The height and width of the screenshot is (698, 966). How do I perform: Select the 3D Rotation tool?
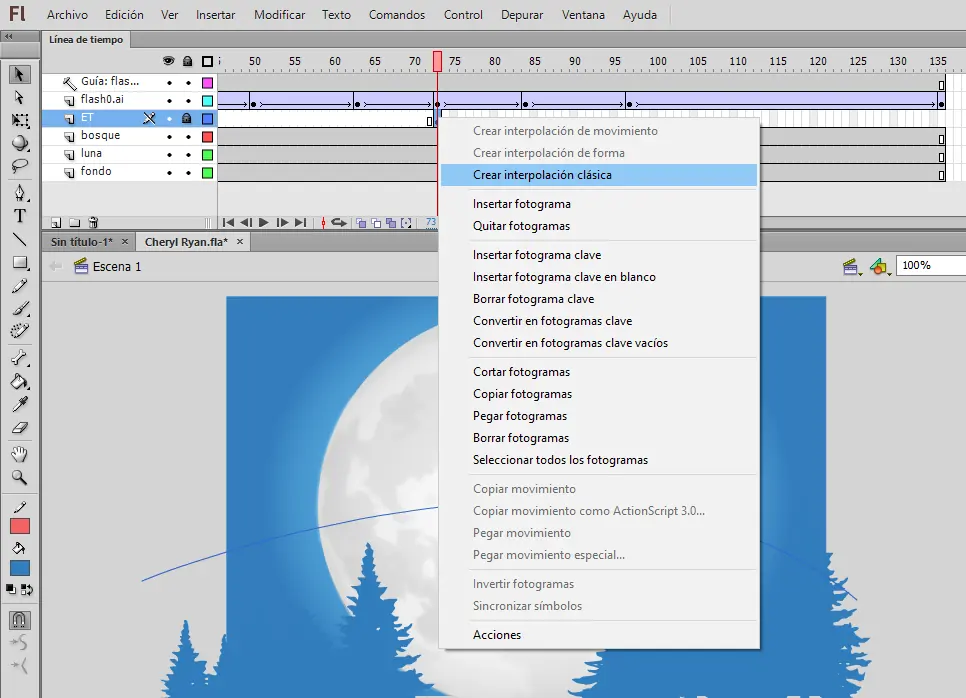click(x=20, y=143)
